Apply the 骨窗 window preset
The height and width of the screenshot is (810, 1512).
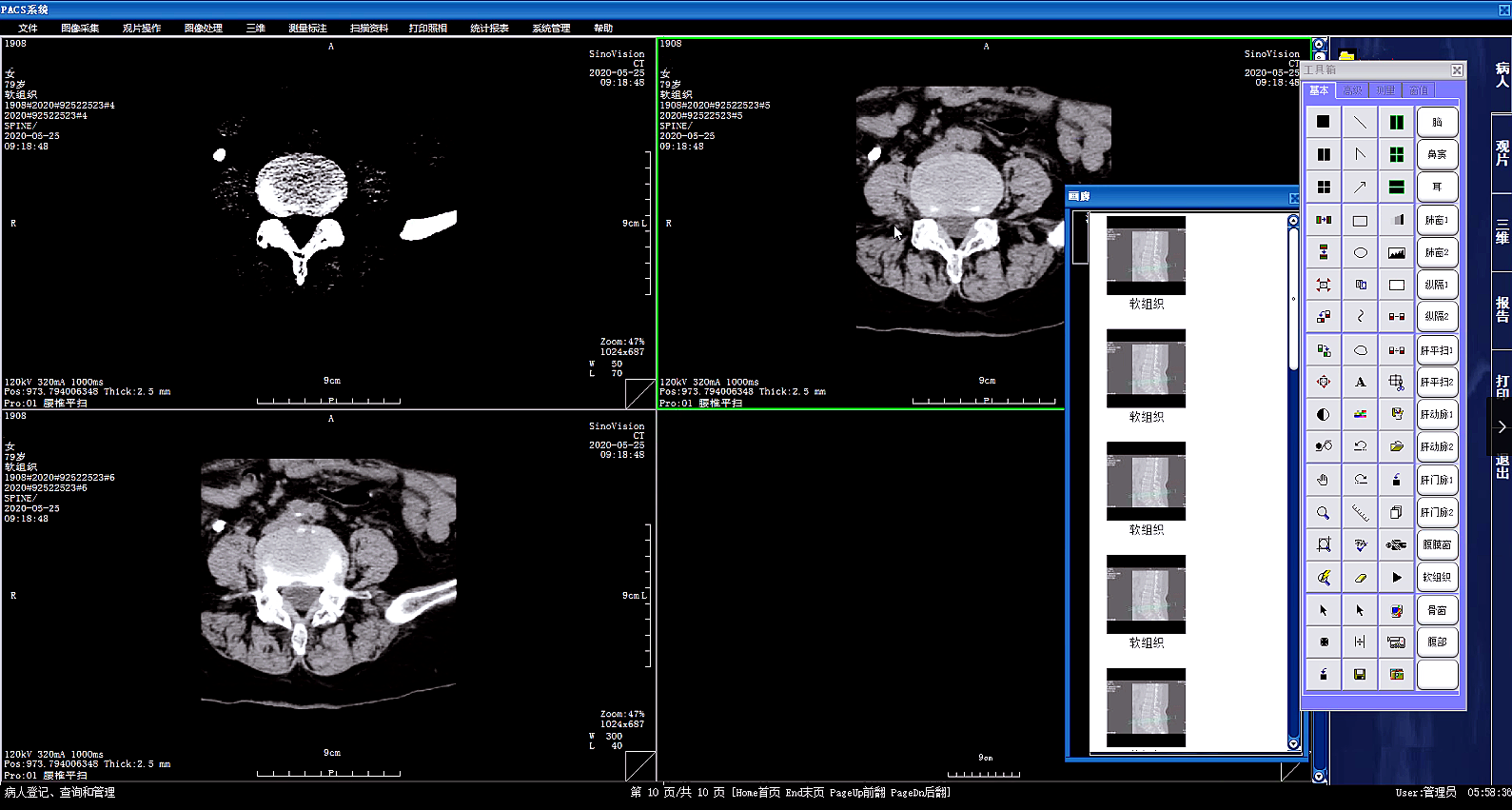point(1437,610)
